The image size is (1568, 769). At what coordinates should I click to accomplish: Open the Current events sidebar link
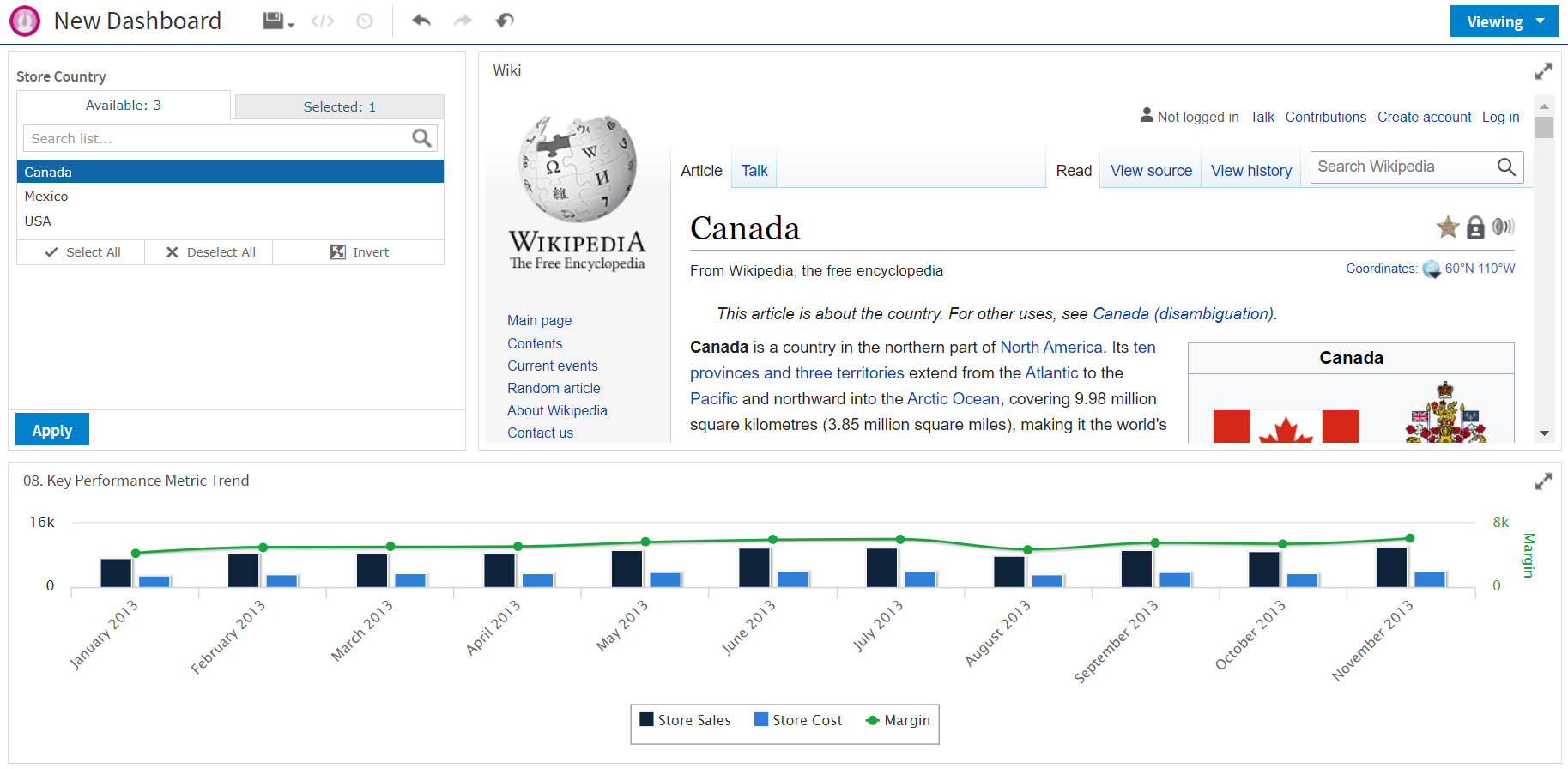pyautogui.click(x=552, y=366)
